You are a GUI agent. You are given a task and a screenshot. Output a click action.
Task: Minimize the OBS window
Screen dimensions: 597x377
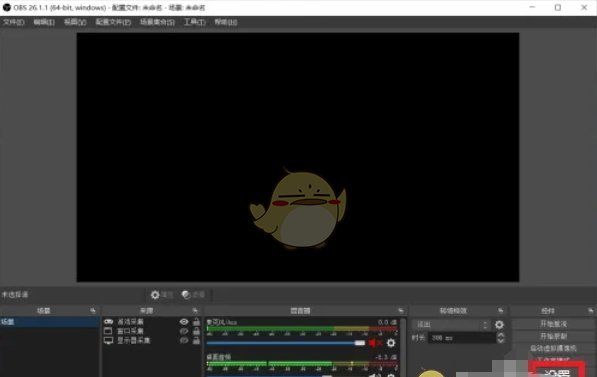(x=532, y=7)
